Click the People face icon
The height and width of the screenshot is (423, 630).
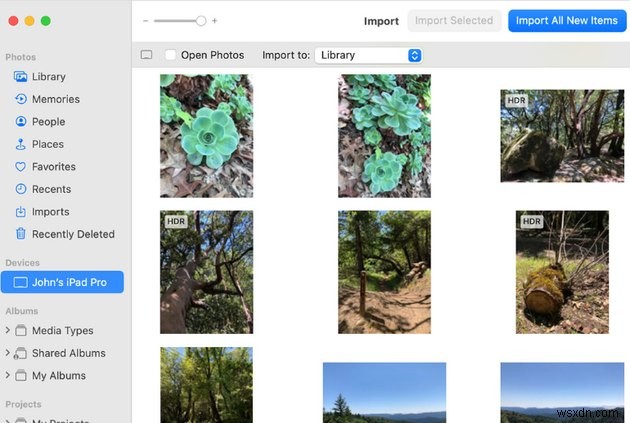[x=20, y=121]
